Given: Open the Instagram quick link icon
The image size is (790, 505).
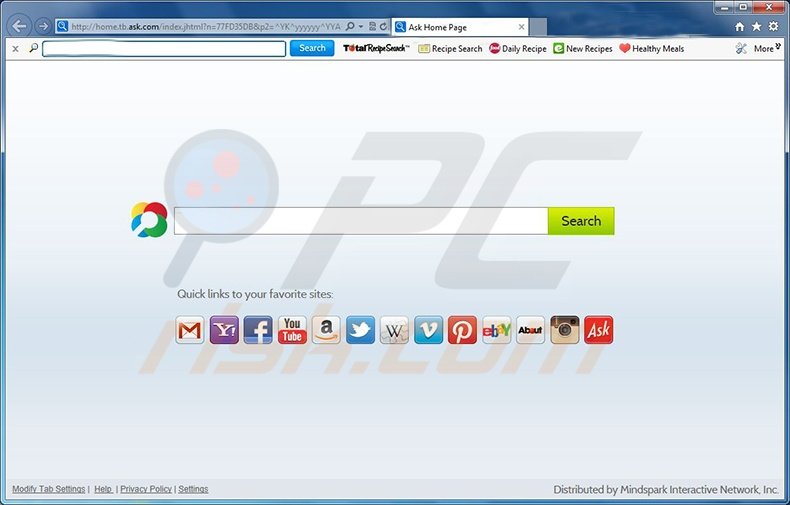Looking at the screenshot, I should (565, 330).
